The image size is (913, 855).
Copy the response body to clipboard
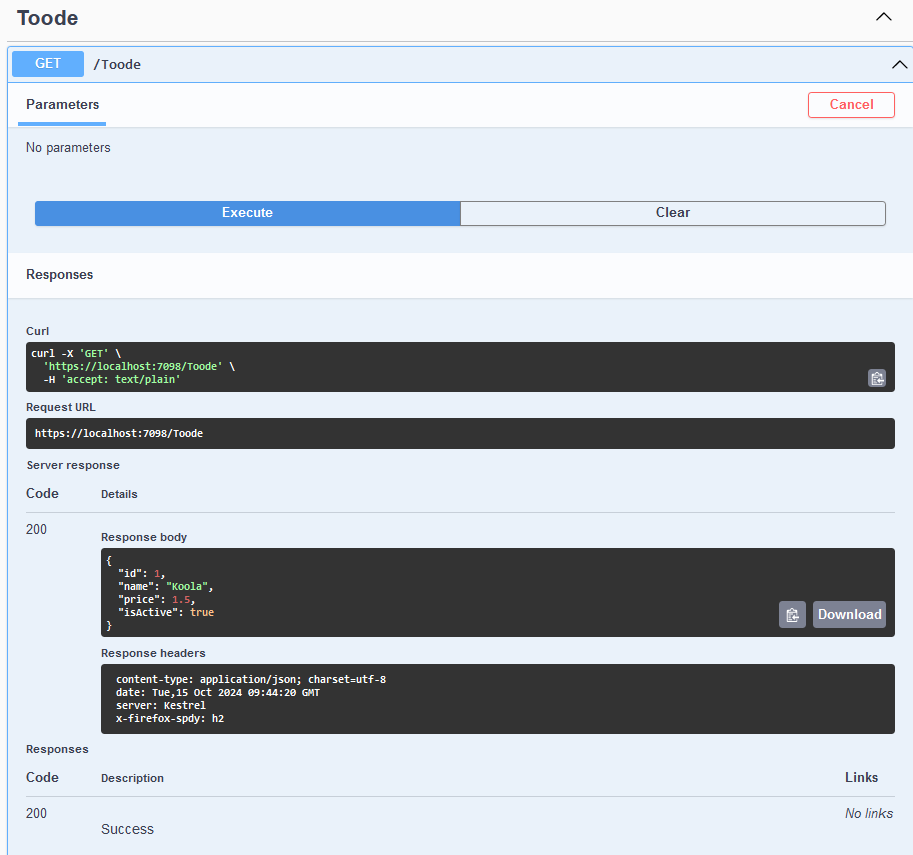point(792,614)
